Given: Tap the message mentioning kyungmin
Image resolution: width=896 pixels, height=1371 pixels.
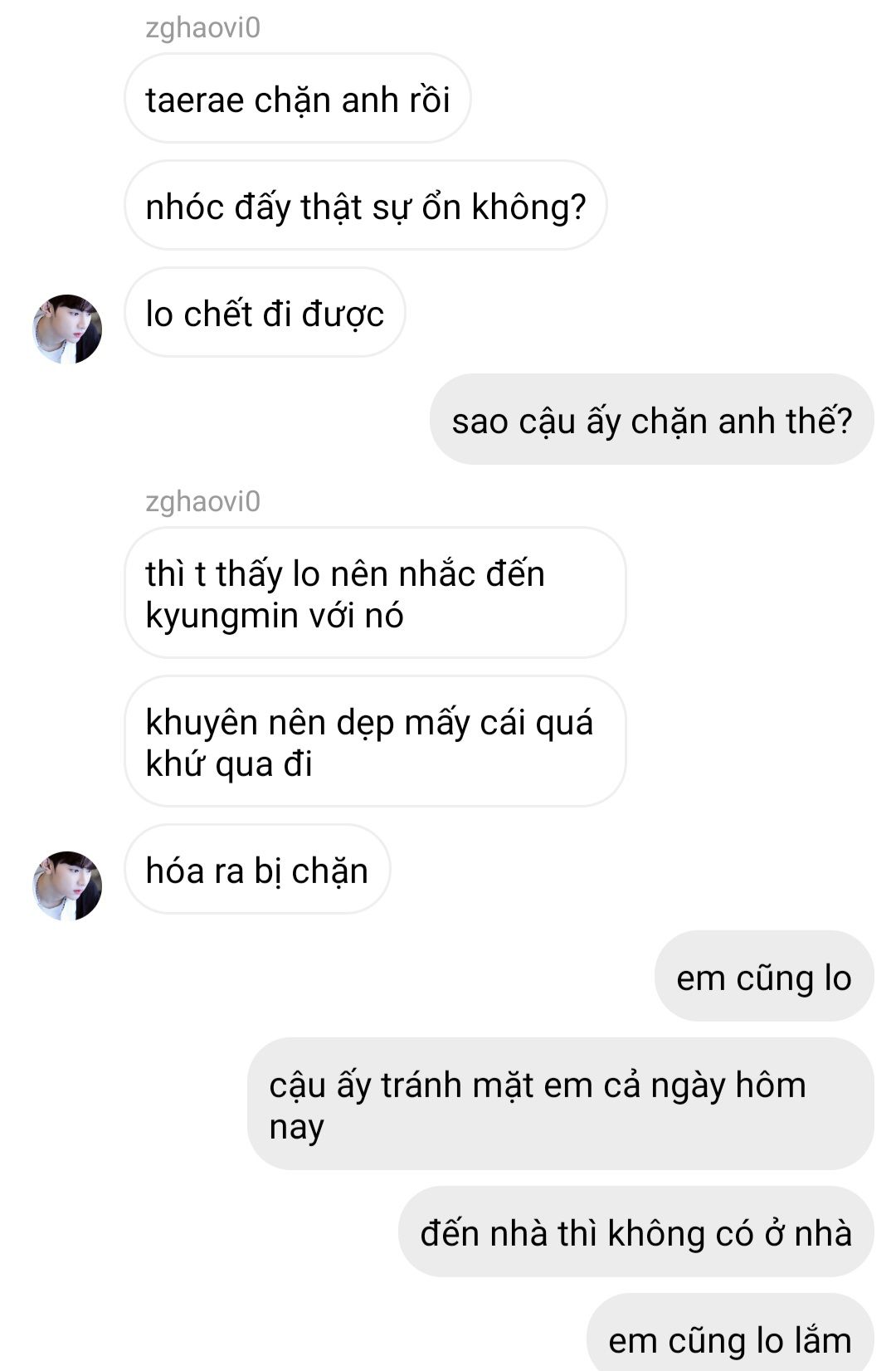Looking at the screenshot, I should (375, 593).
